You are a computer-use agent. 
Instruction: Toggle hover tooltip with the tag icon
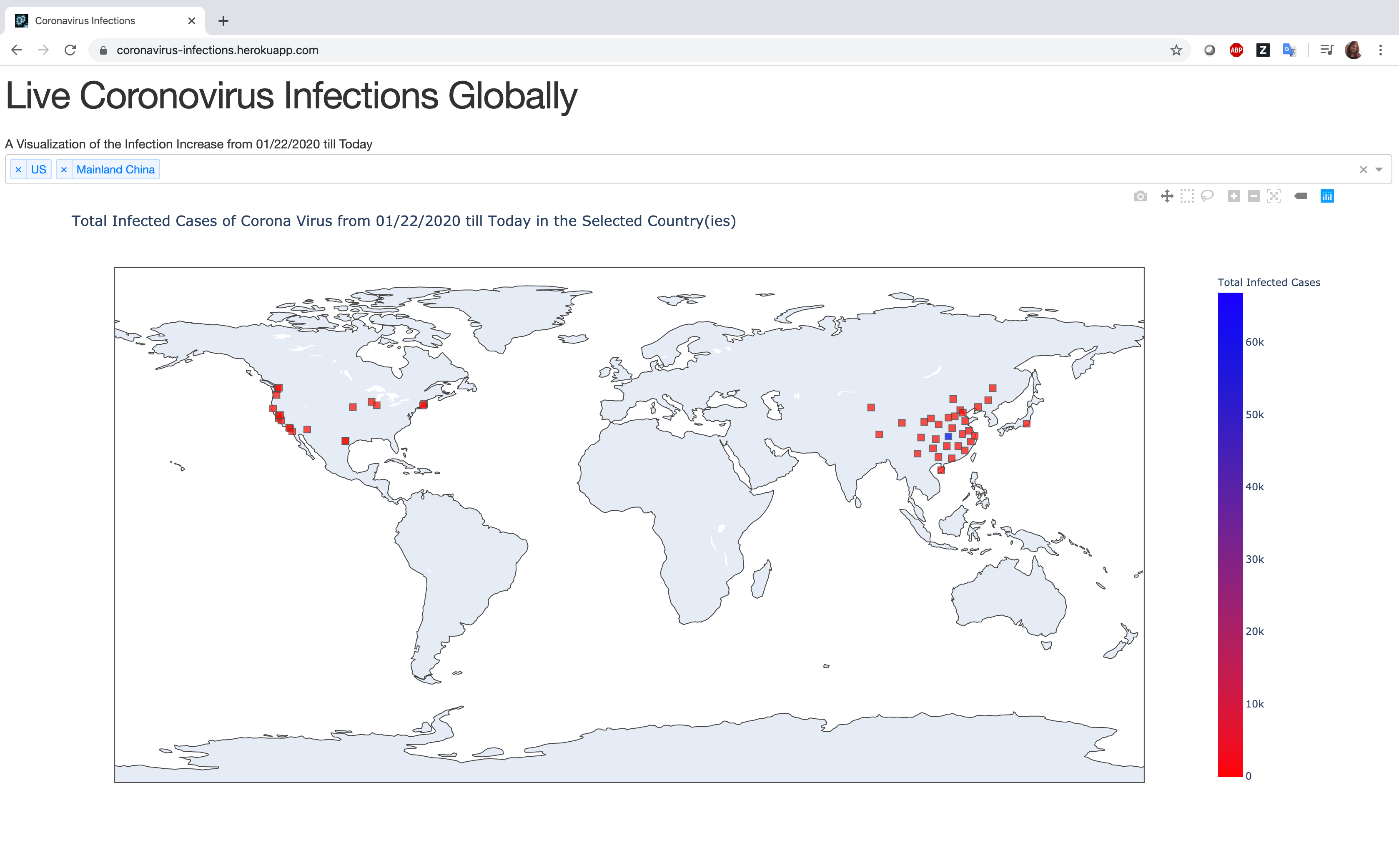(1301, 196)
